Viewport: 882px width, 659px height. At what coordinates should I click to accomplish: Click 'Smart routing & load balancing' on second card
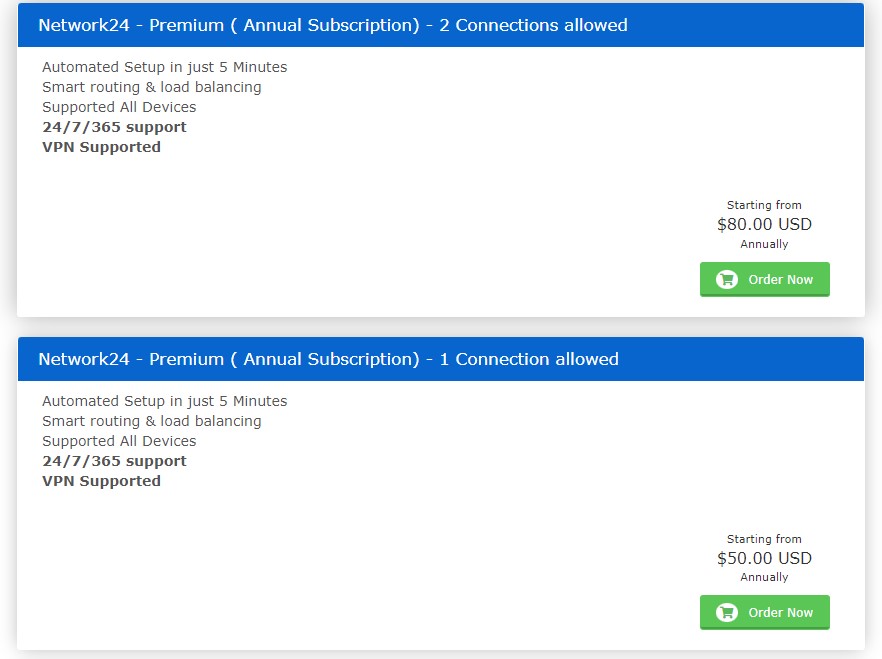151,421
